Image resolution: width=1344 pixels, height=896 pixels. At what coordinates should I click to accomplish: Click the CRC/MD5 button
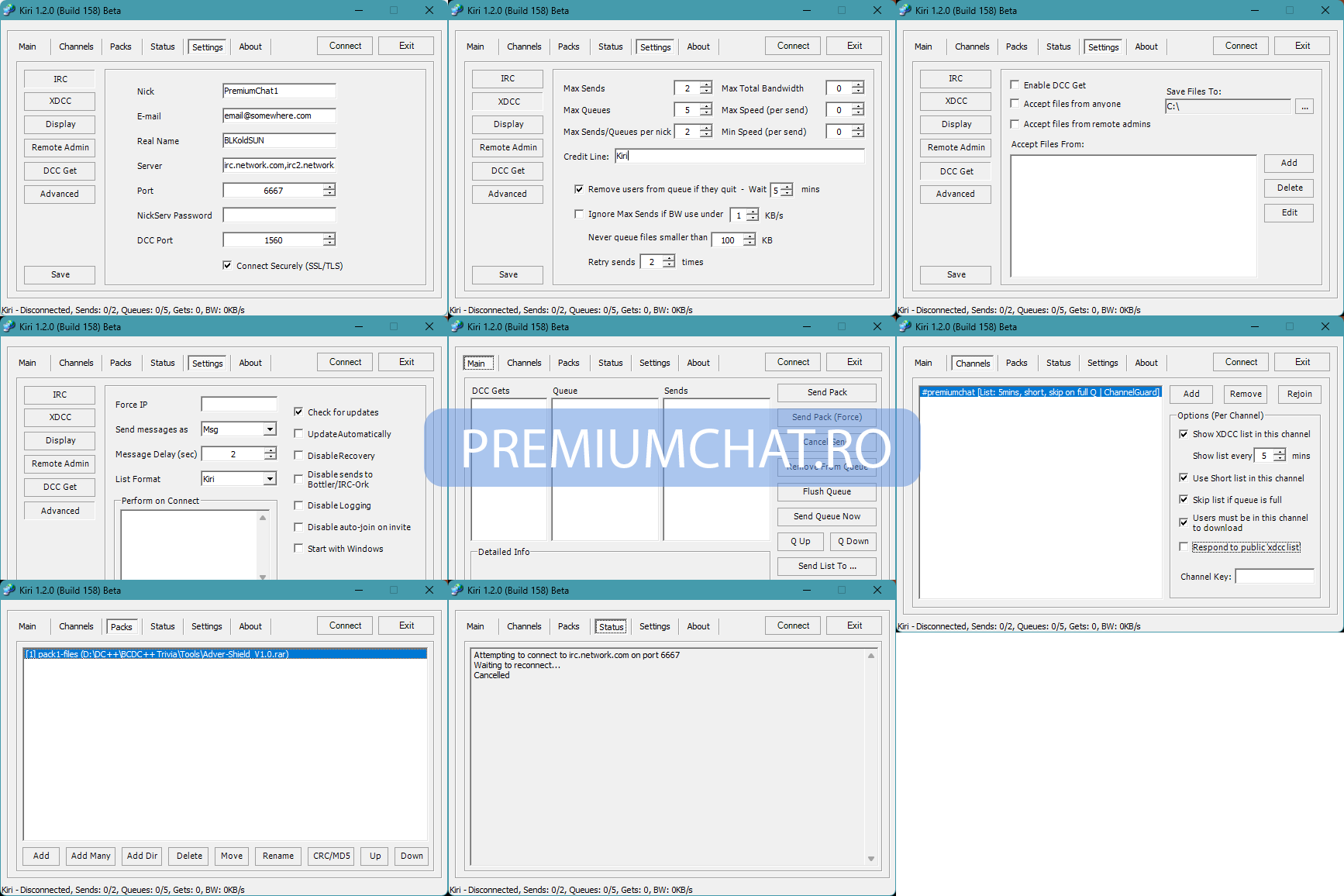332,856
